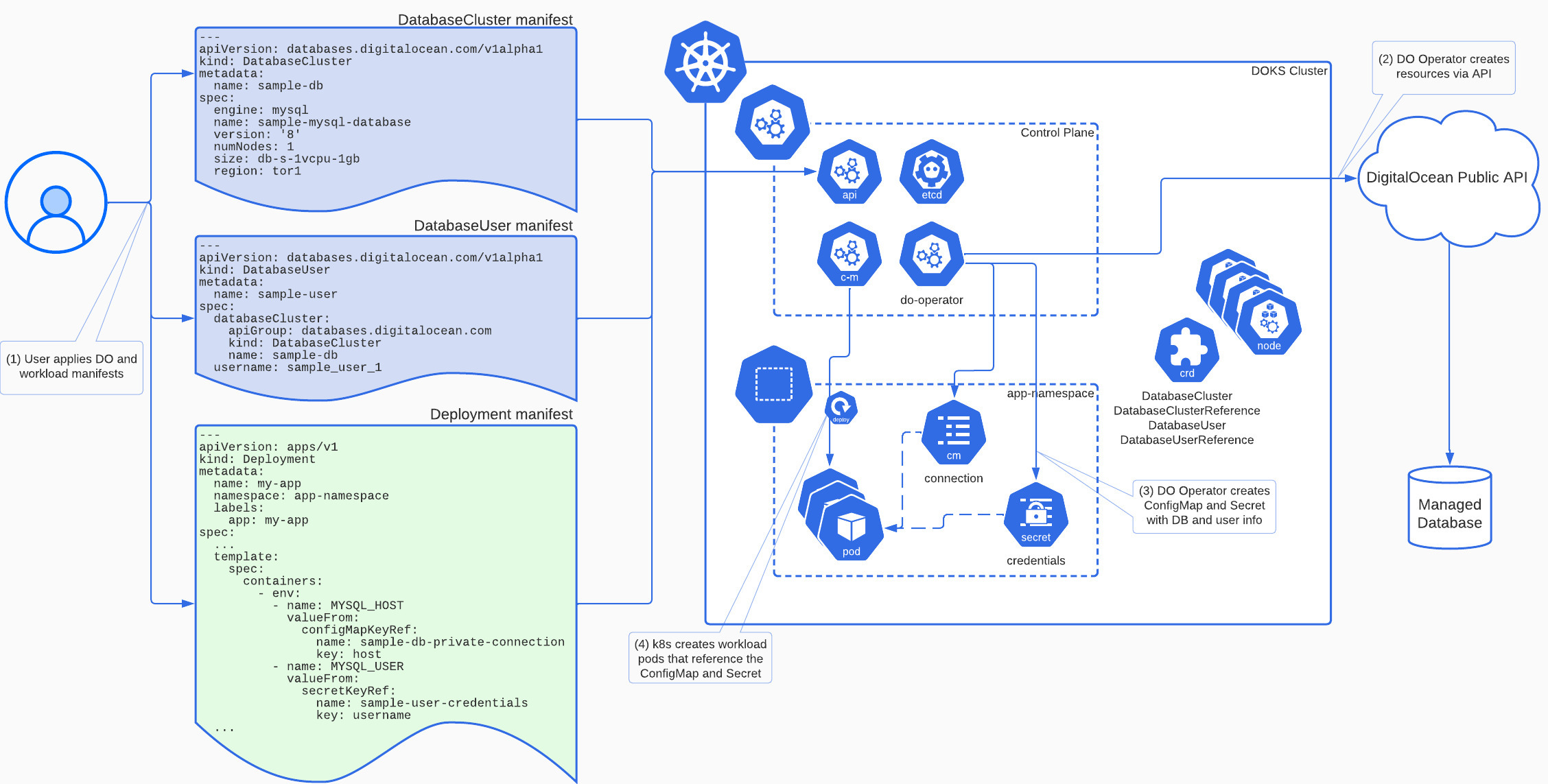Select the control plane gears hexagon icon

tap(773, 123)
